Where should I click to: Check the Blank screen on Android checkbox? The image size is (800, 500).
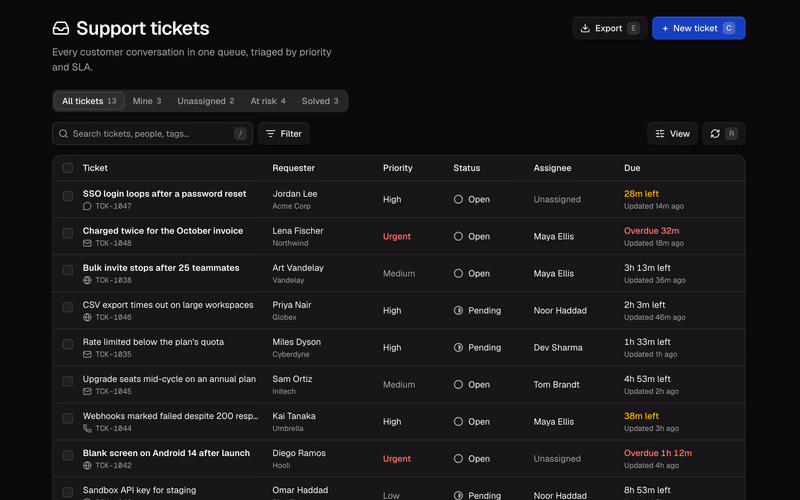click(67, 455)
